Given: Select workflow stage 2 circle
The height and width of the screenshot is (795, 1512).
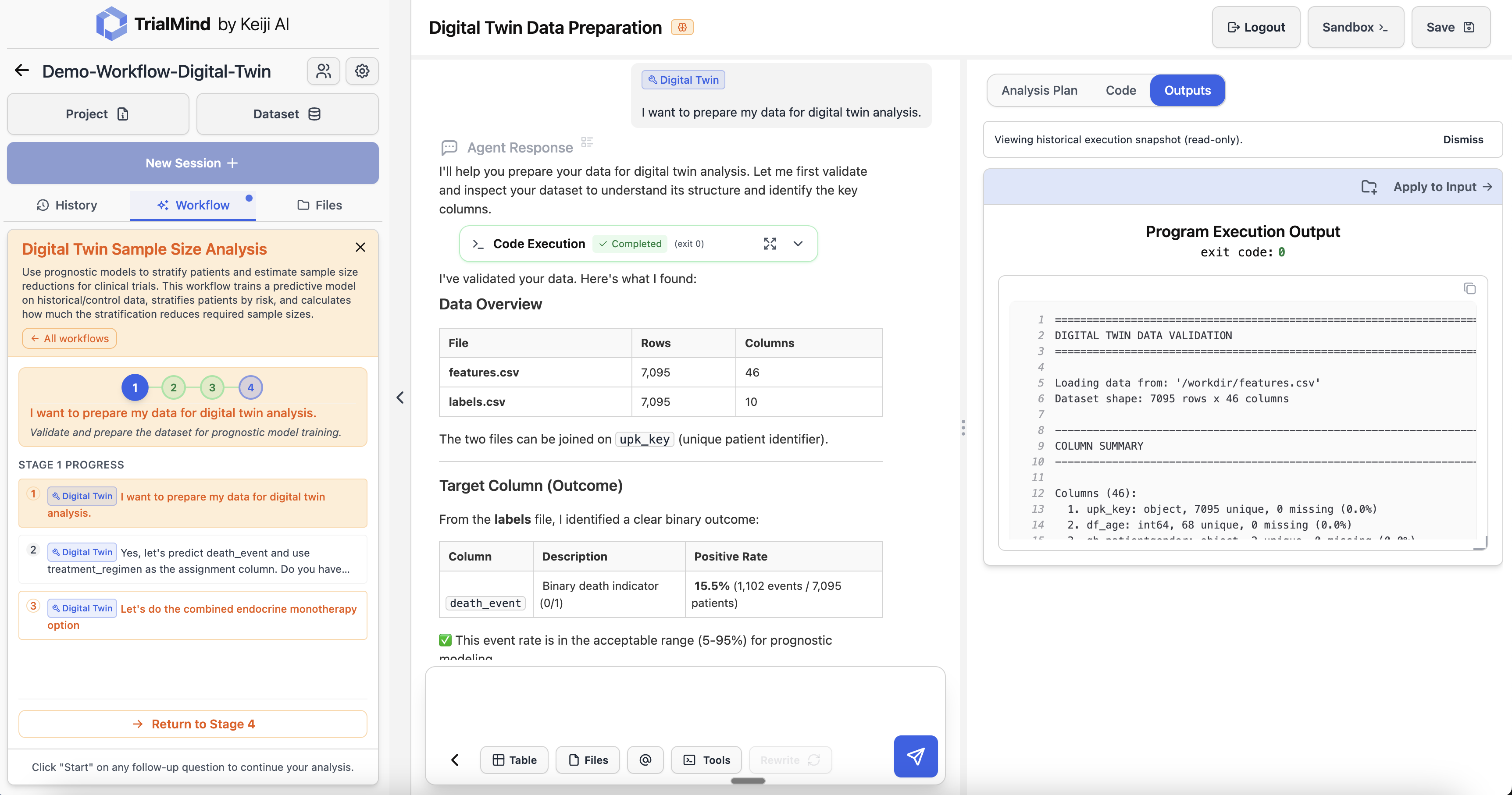Looking at the screenshot, I should coord(173,387).
